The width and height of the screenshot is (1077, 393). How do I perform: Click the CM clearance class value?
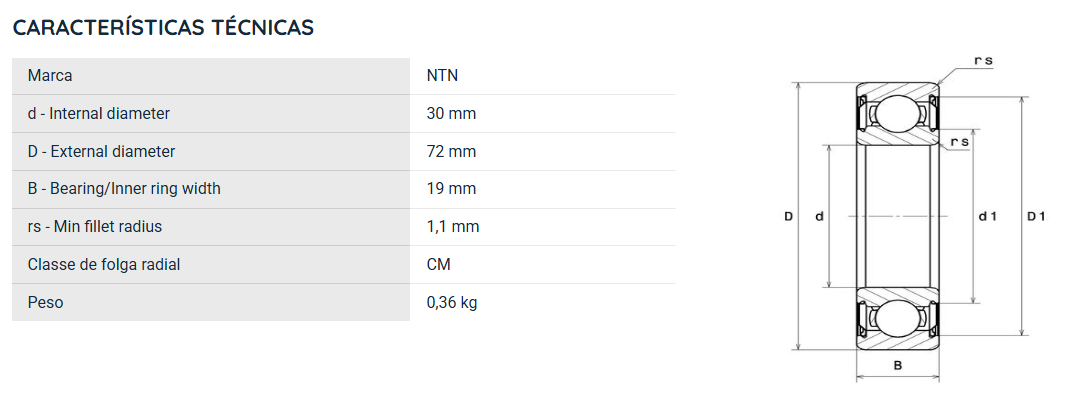click(439, 265)
